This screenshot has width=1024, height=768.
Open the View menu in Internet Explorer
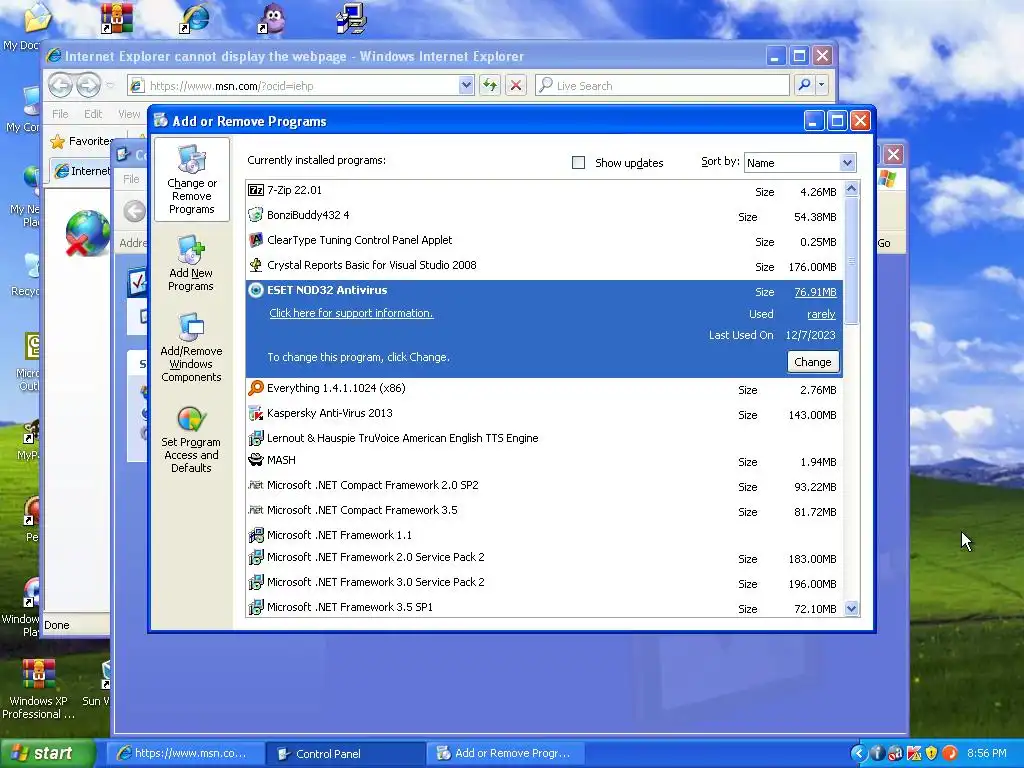tap(129, 114)
